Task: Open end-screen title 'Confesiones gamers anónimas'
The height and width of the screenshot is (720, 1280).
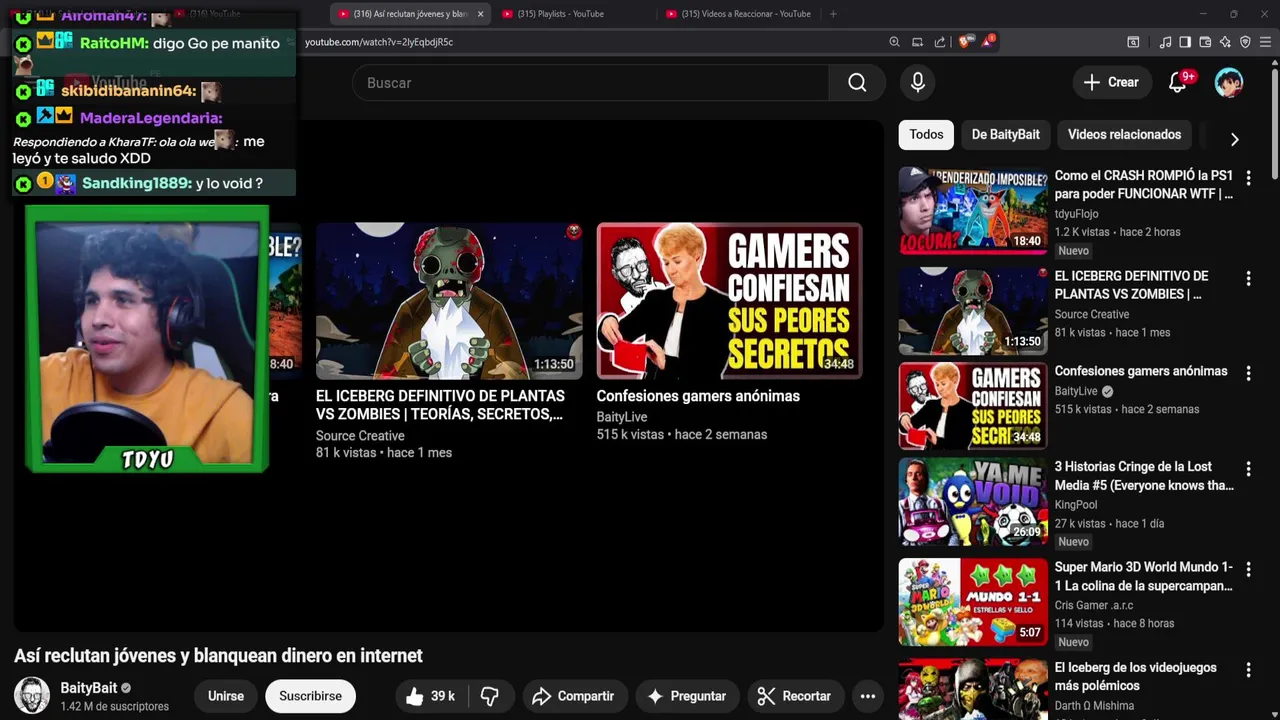Action: point(698,396)
